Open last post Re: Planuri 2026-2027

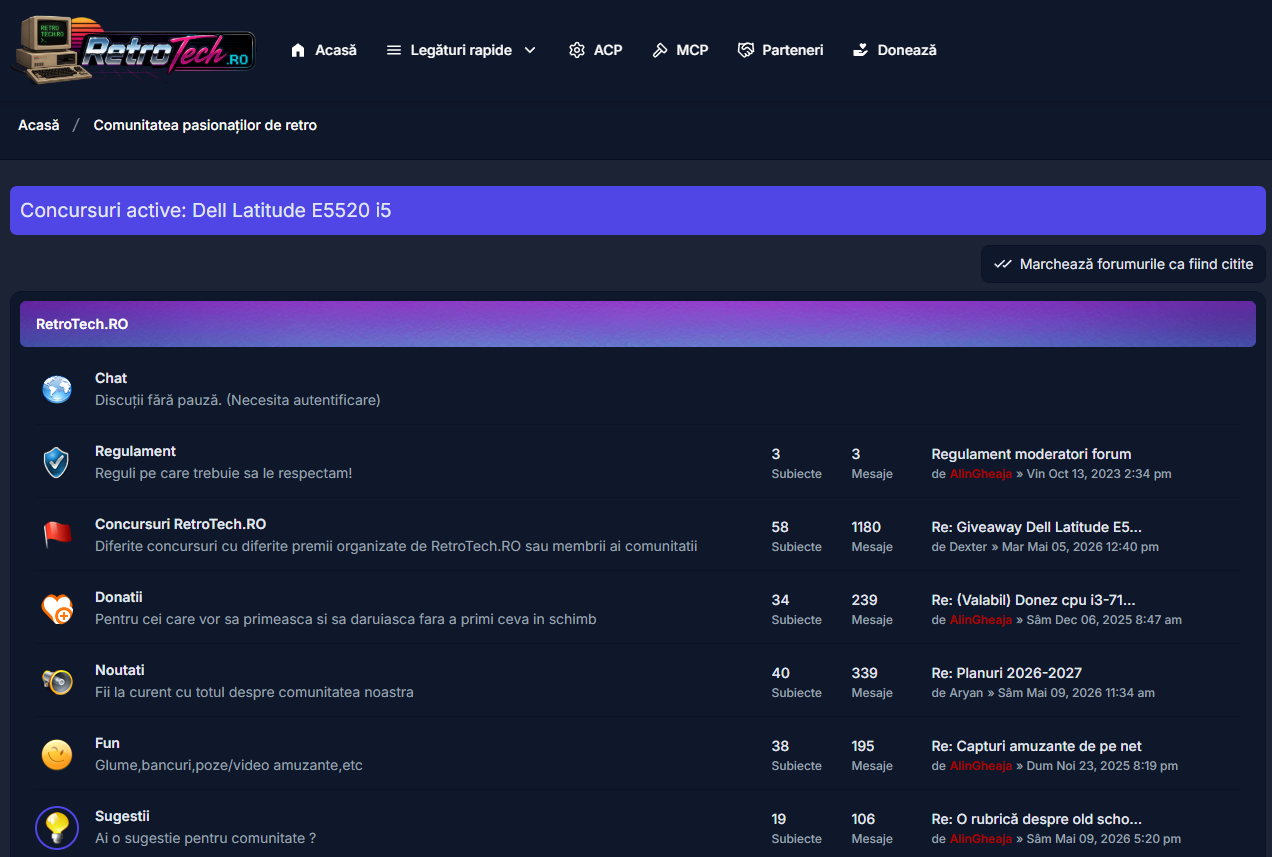pyautogui.click(x=1006, y=673)
